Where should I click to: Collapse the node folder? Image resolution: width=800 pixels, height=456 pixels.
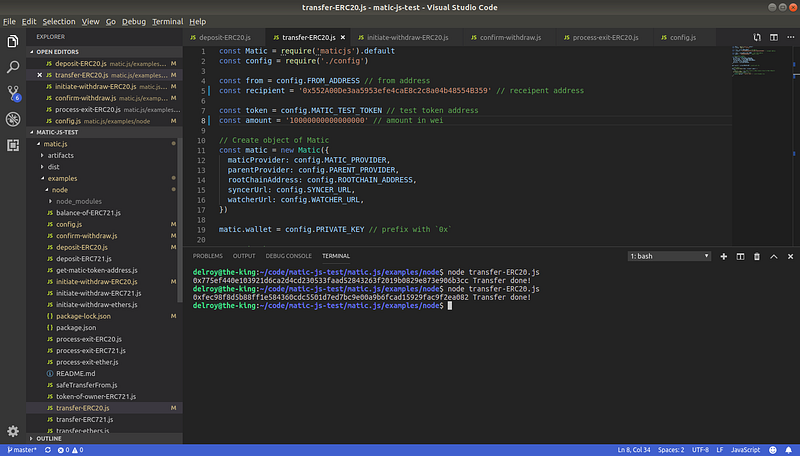59,190
